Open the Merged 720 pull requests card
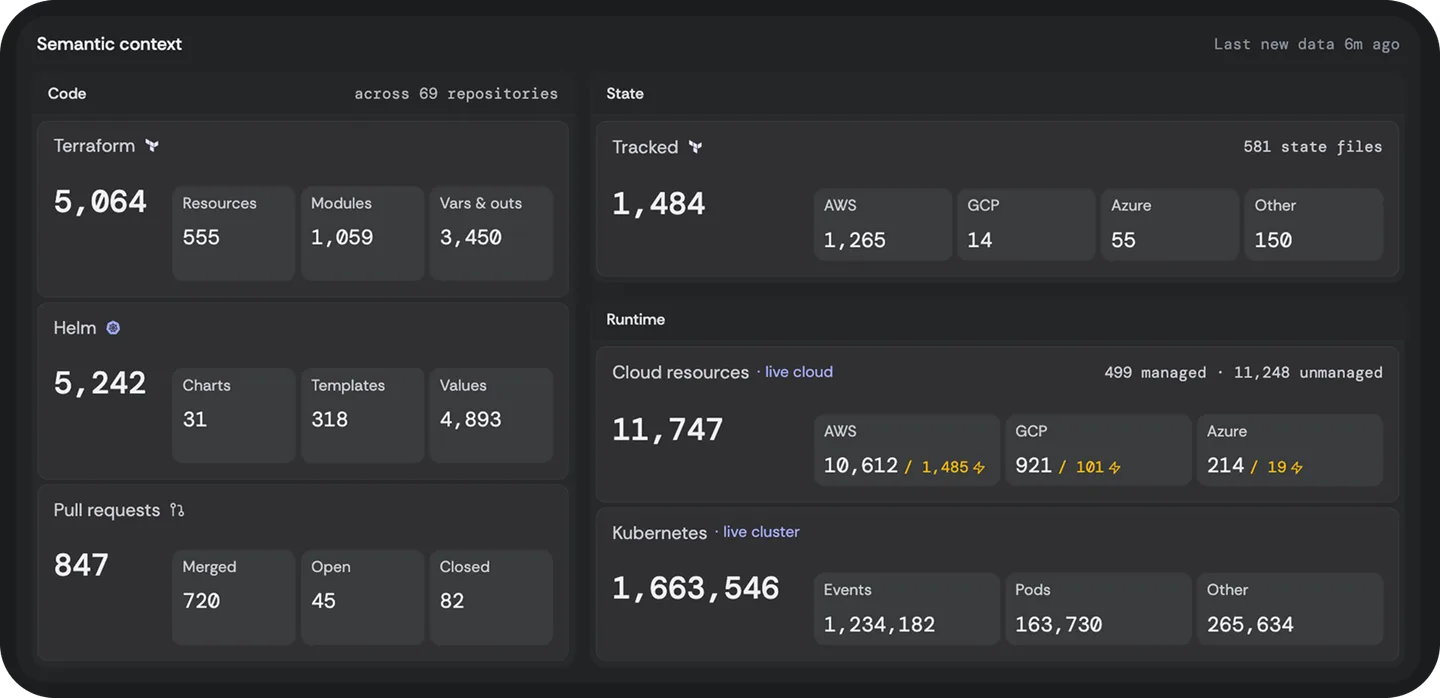 point(234,597)
